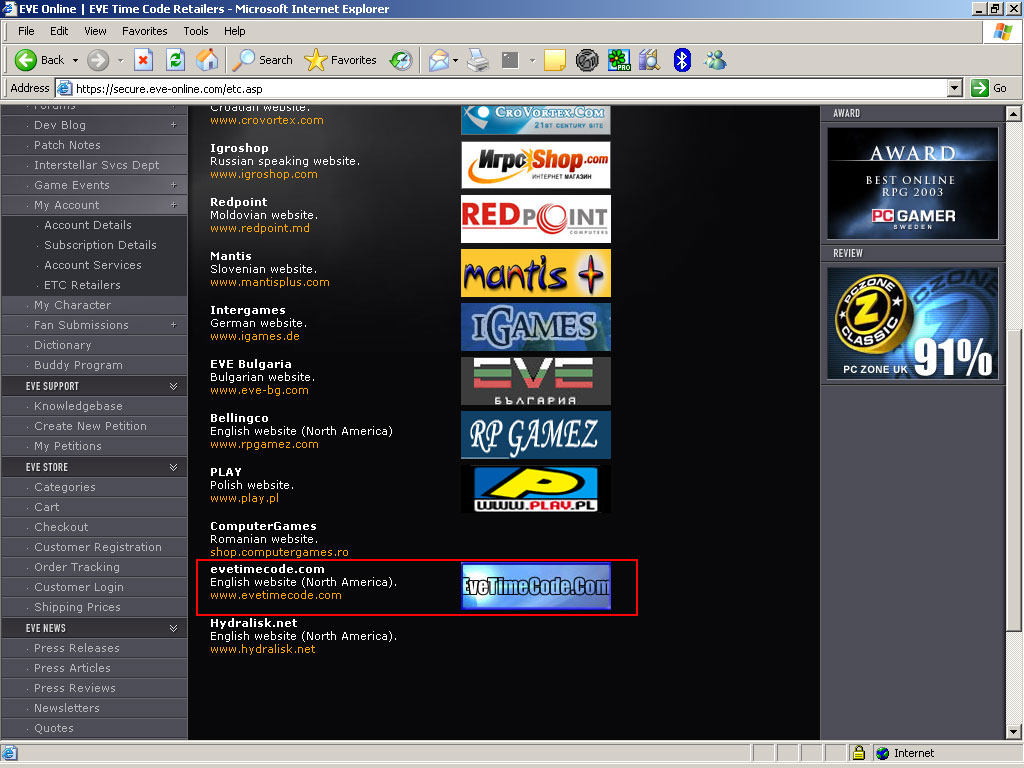Collapse the EVE NEWS section

tap(173, 628)
